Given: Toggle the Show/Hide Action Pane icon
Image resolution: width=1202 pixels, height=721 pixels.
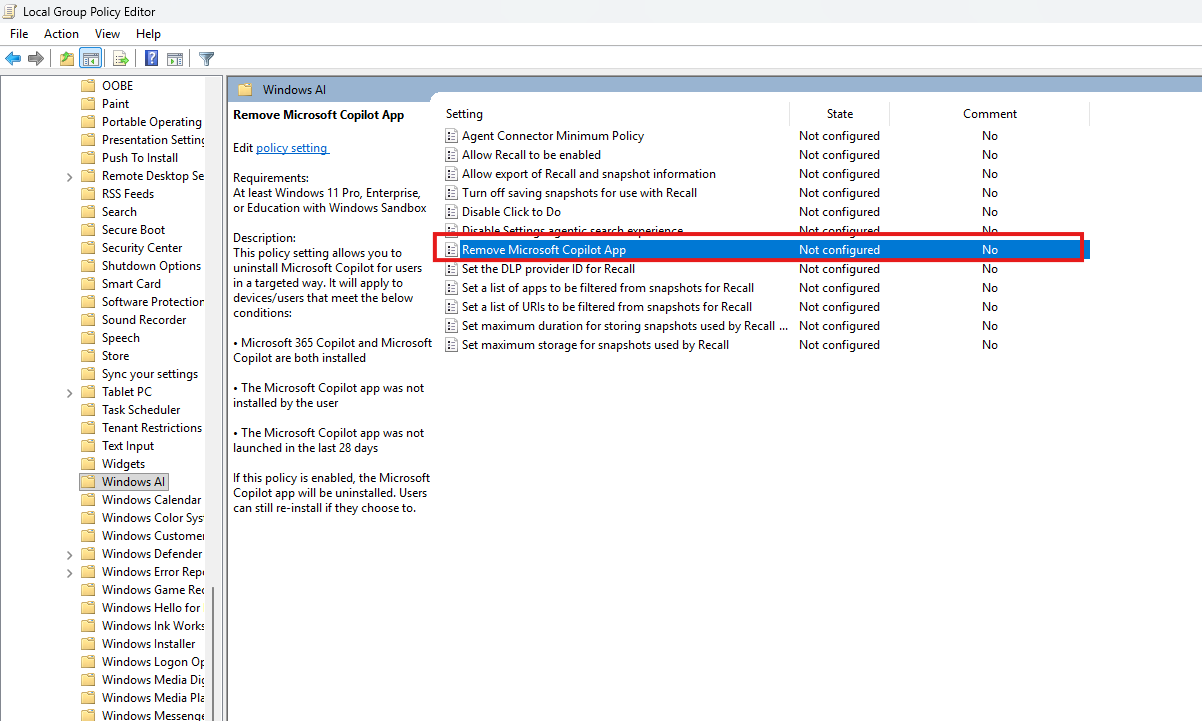Looking at the screenshot, I should (175, 59).
